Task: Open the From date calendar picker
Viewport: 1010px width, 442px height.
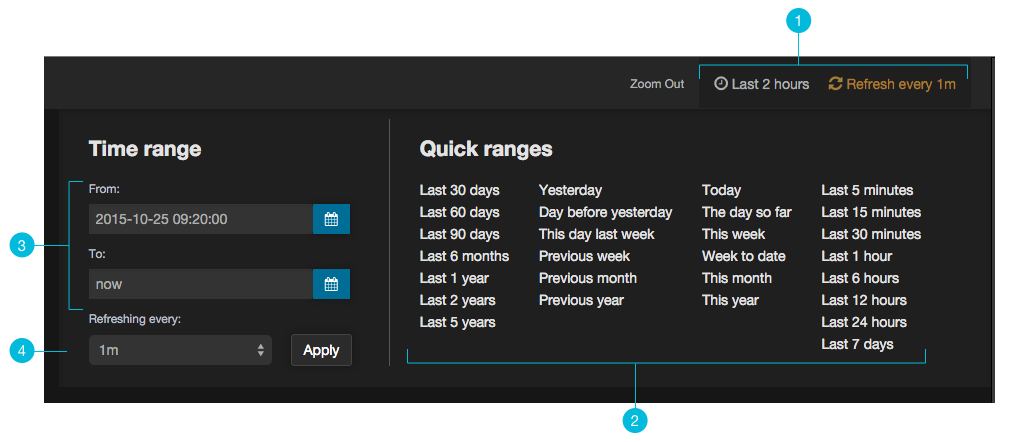Action: click(331, 219)
